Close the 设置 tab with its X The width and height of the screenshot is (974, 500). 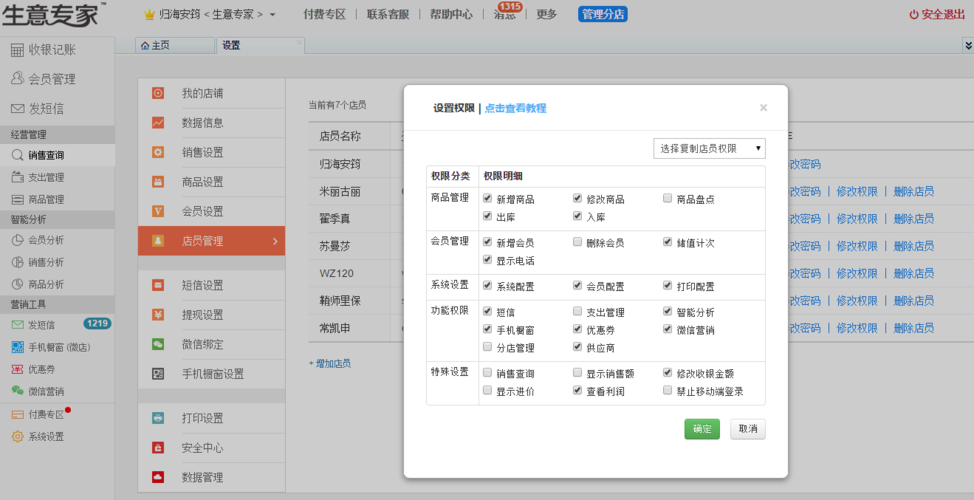click(299, 42)
